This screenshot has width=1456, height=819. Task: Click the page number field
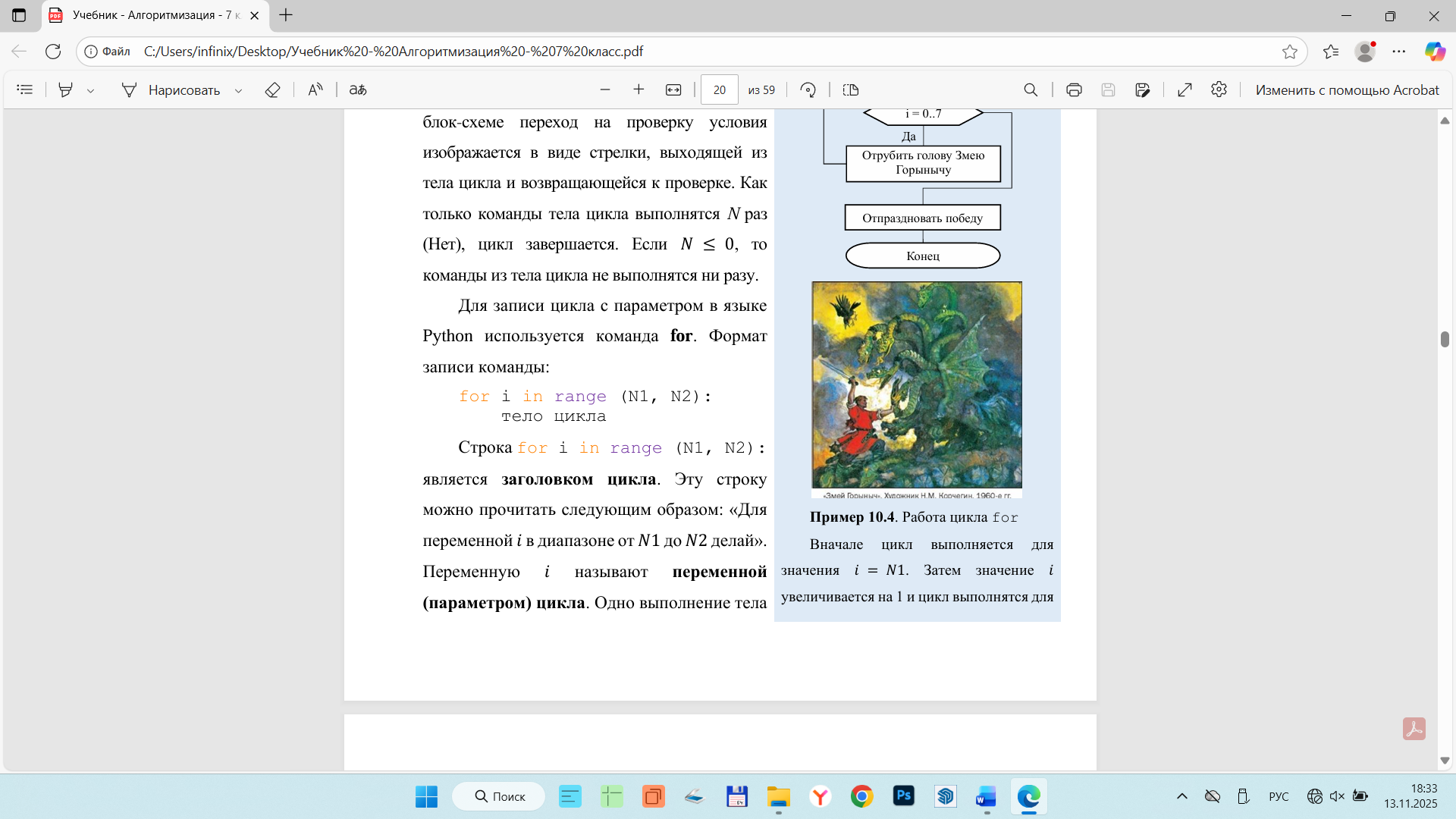coord(720,89)
